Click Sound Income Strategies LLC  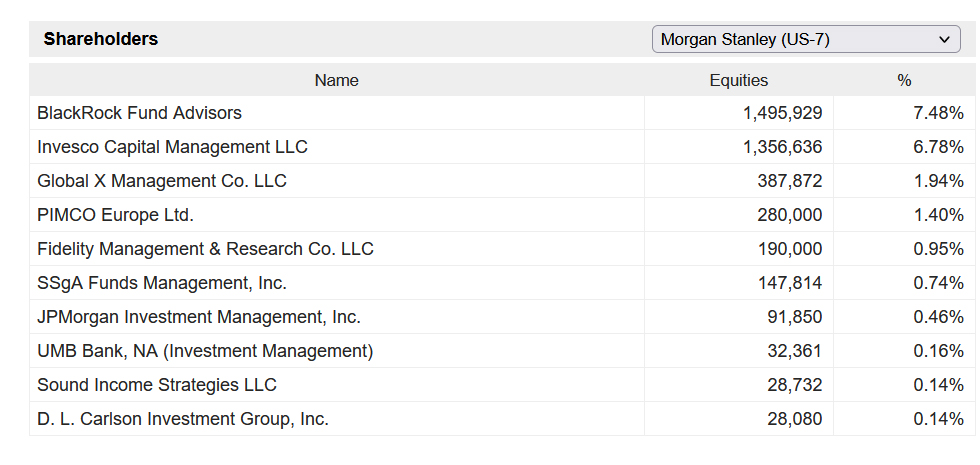156,385
